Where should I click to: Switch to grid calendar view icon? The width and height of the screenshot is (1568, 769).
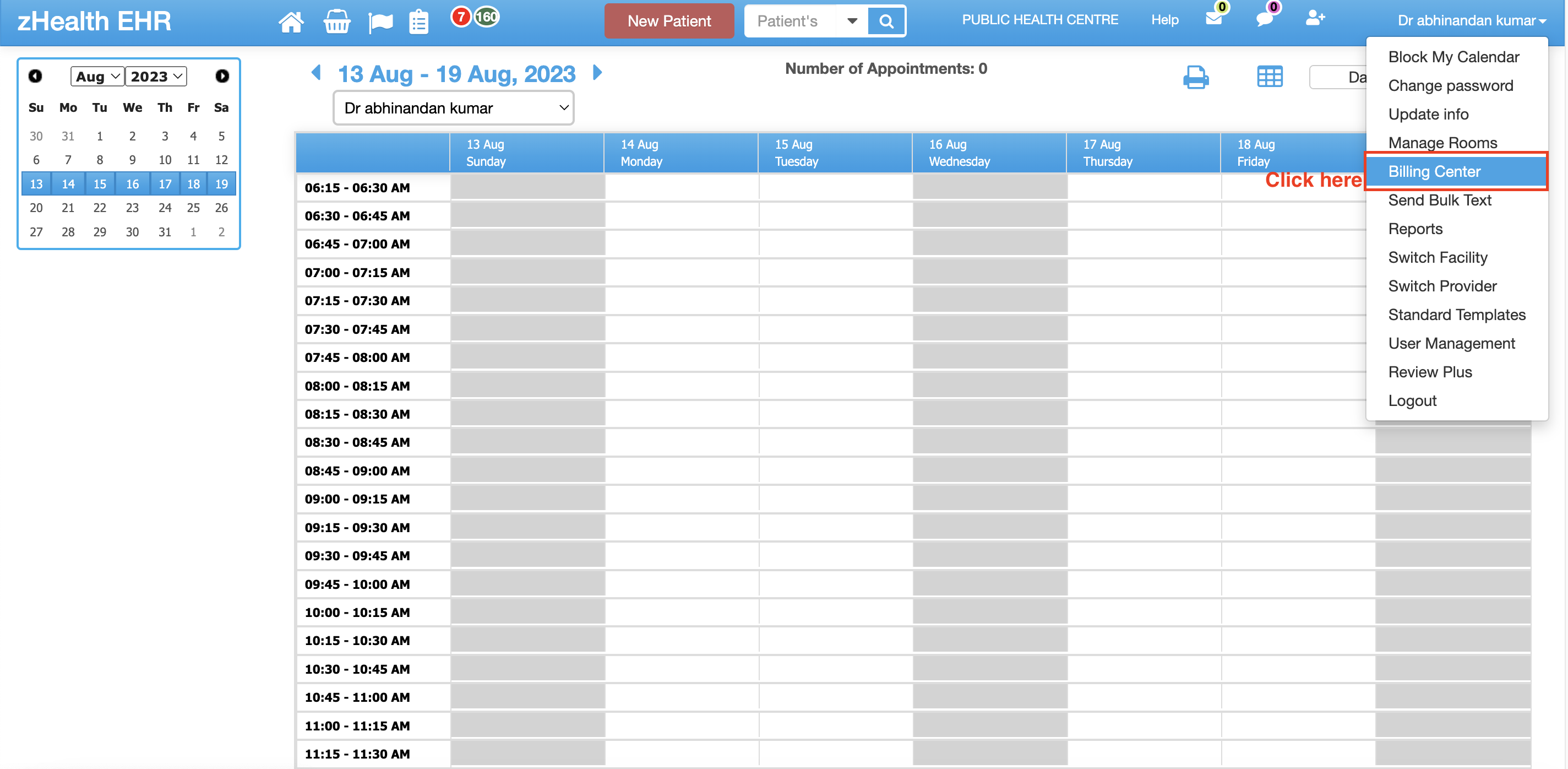point(1269,77)
